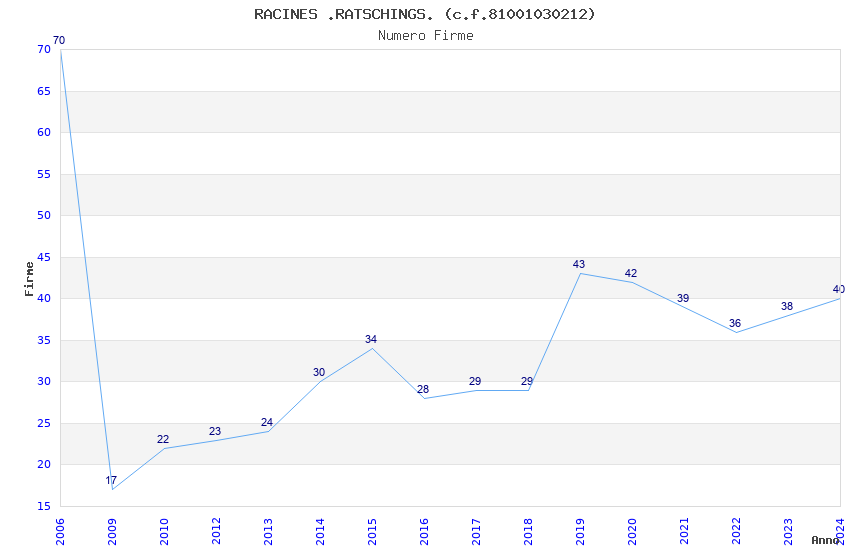
Task: Click the y-axis tick label 50
Action: (44, 216)
